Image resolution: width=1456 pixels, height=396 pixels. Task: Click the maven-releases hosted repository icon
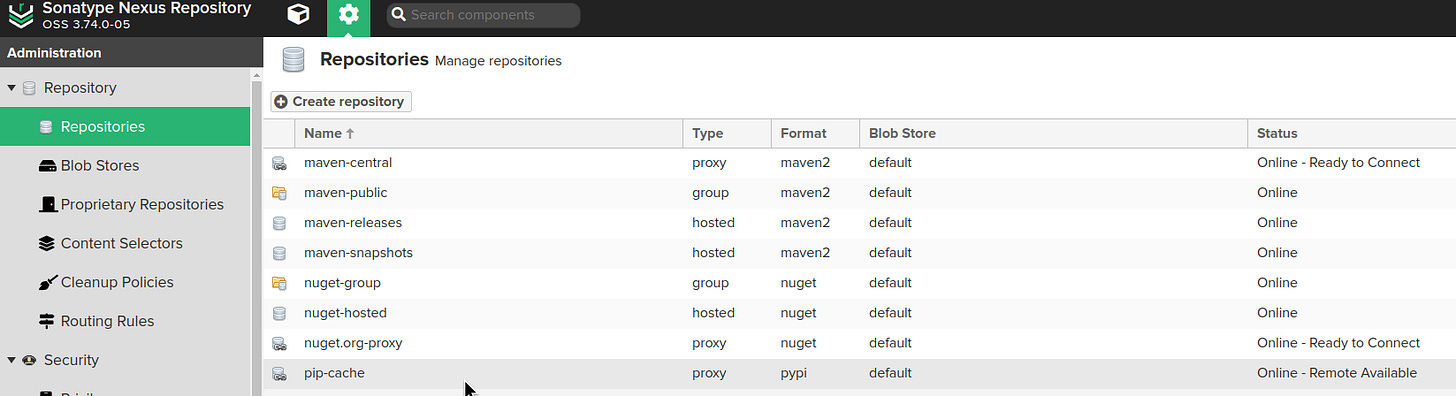(279, 222)
